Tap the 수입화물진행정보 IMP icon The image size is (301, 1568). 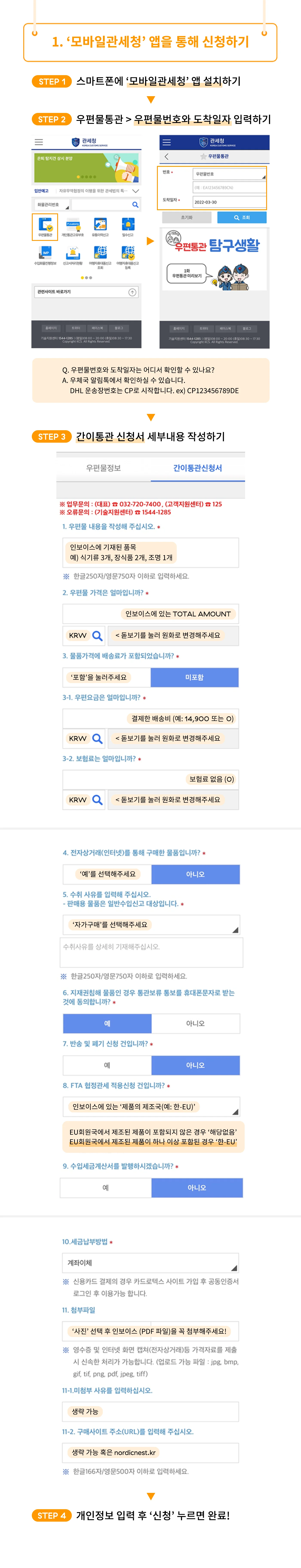[x=45, y=254]
